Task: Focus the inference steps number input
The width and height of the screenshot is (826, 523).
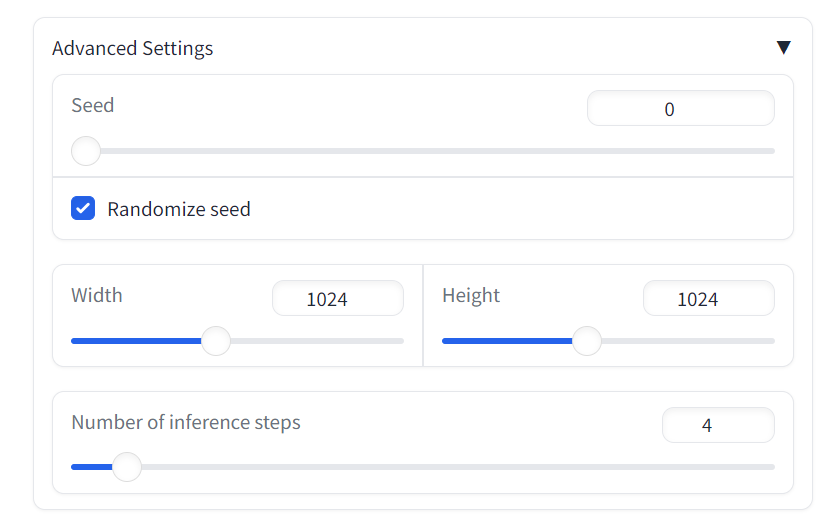Action: coord(717,425)
